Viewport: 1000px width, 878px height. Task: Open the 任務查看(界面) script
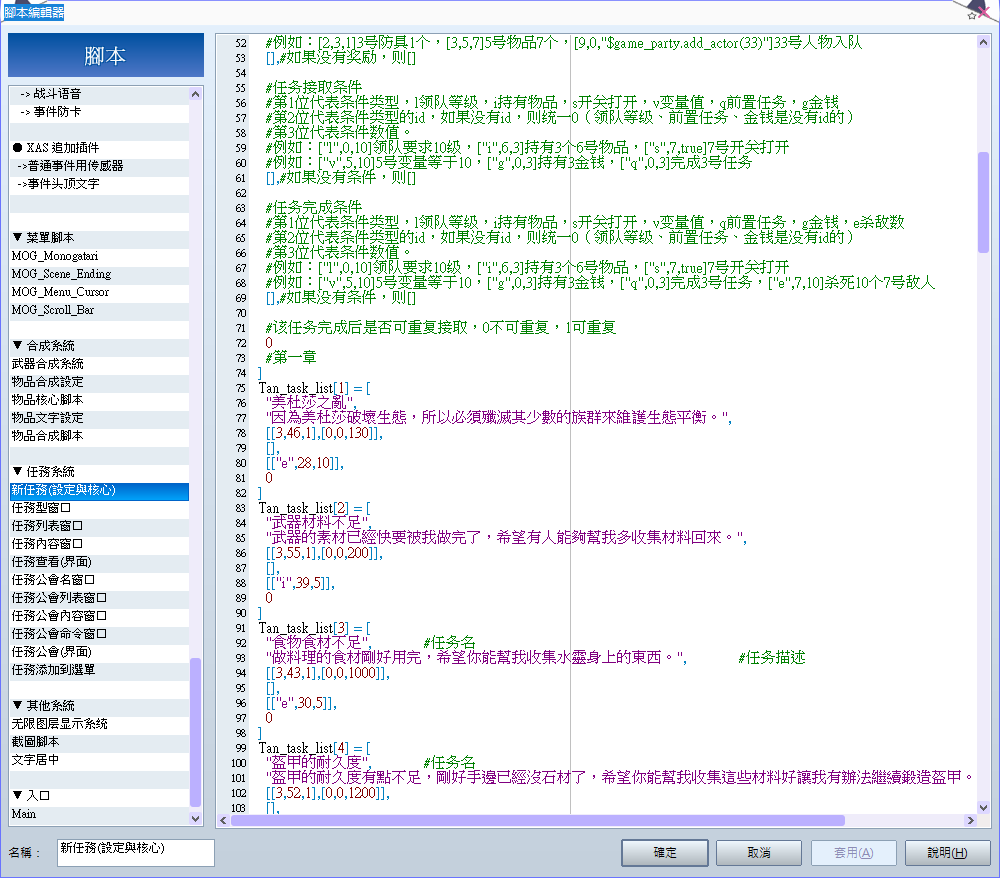click(99, 562)
